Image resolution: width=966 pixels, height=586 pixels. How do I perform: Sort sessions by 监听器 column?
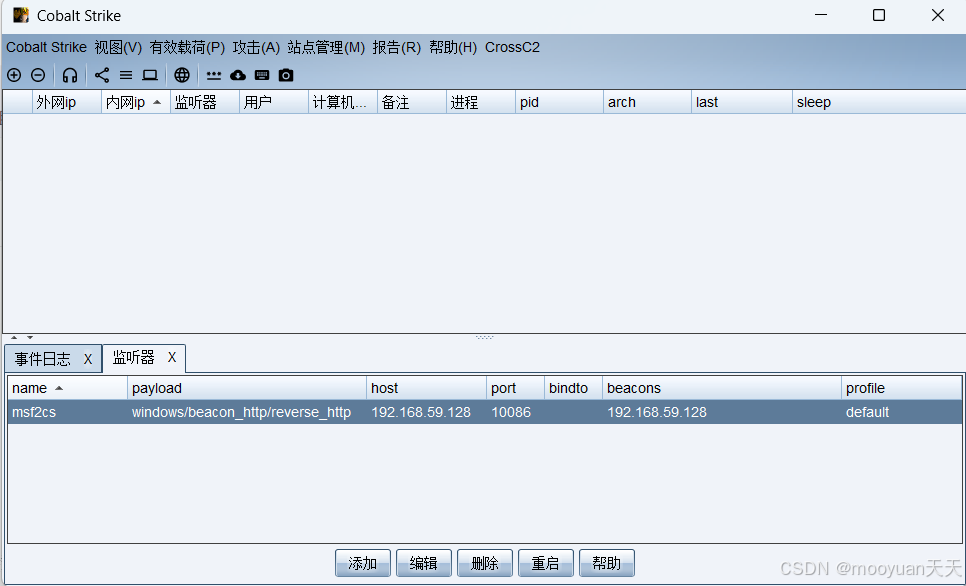point(205,102)
